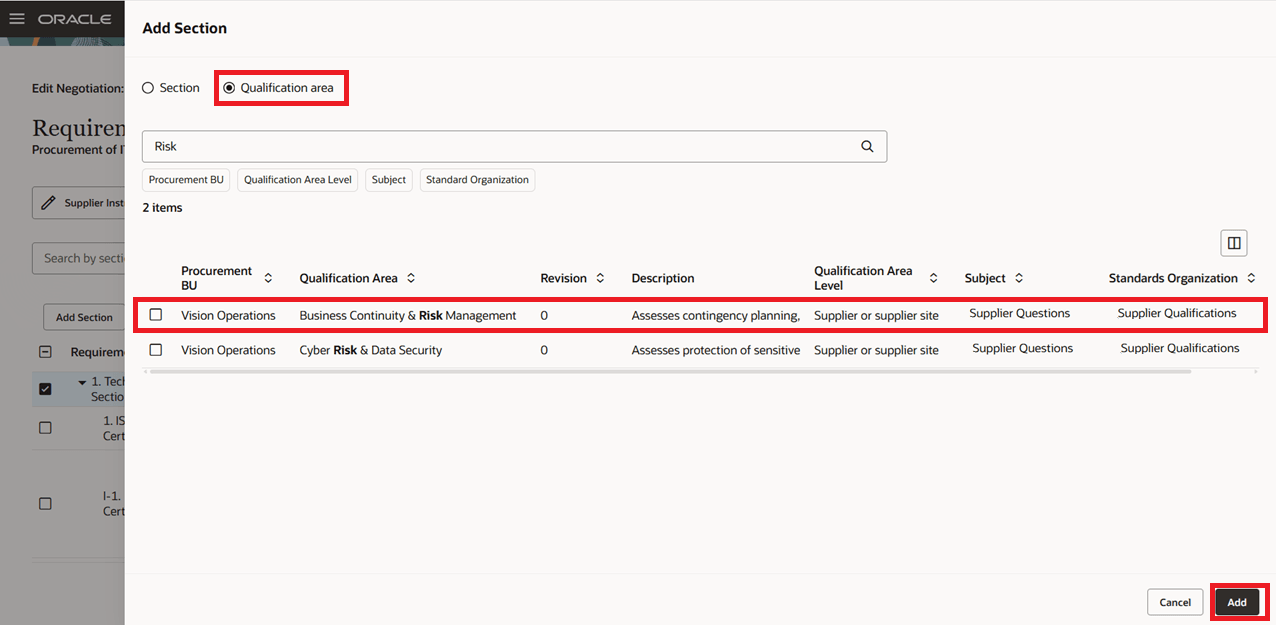Click the Supplier Instructions button
The height and width of the screenshot is (625, 1279).
click(78, 203)
